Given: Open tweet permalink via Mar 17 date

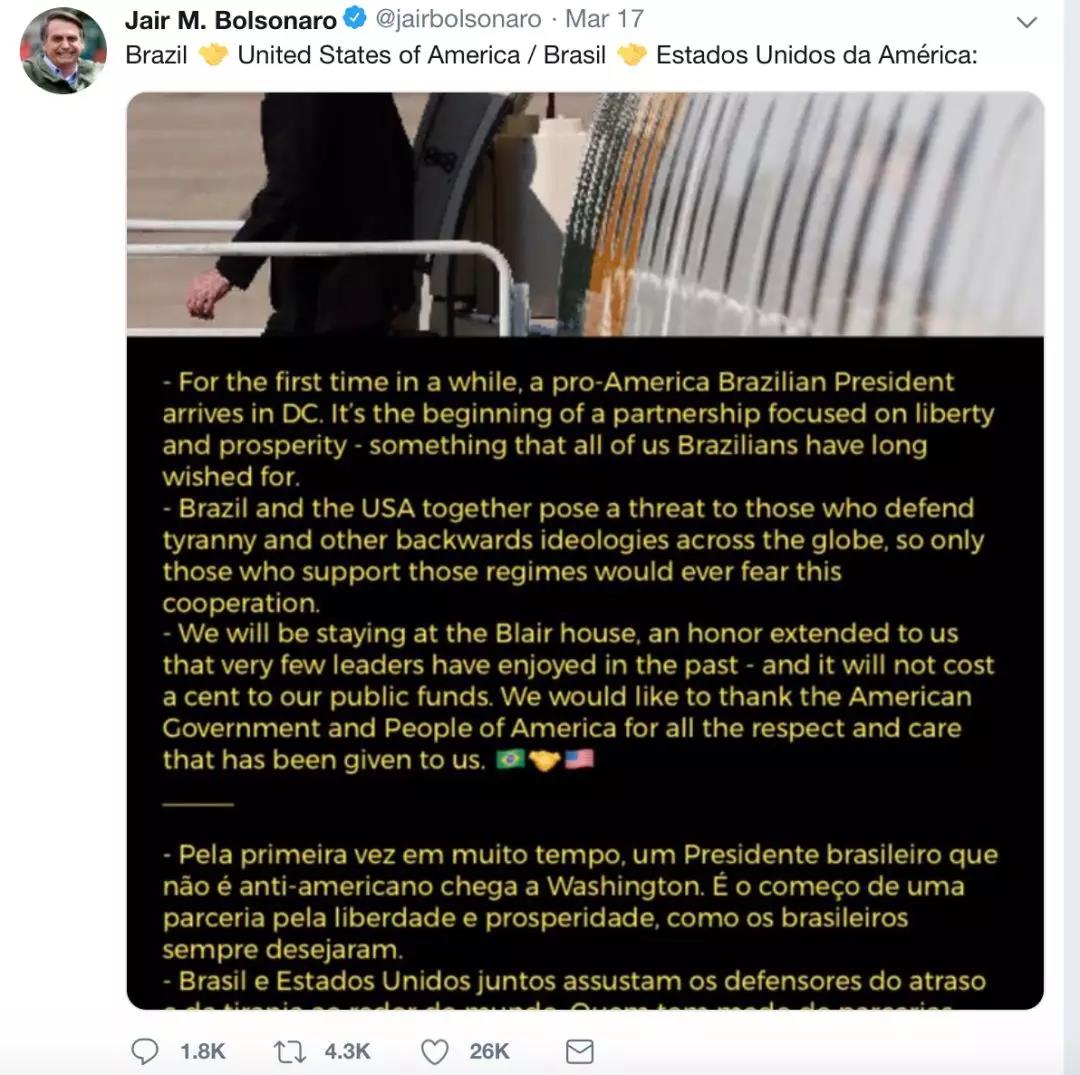Looking at the screenshot, I should tap(604, 19).
